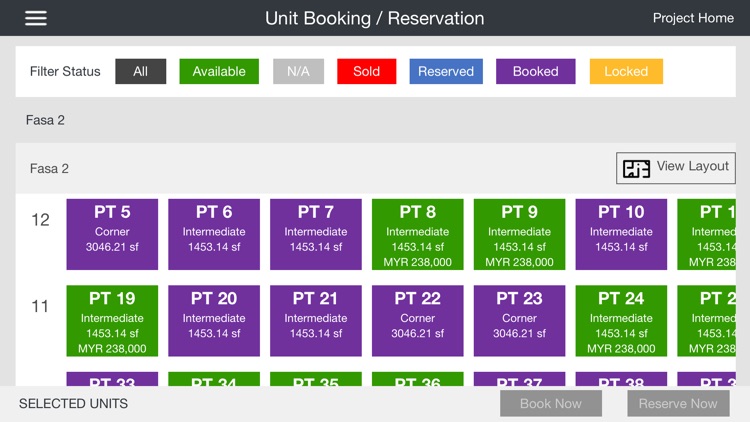This screenshot has height=422, width=750.
Task: Click the floor plan icon in View Layout
Action: (x=636, y=168)
